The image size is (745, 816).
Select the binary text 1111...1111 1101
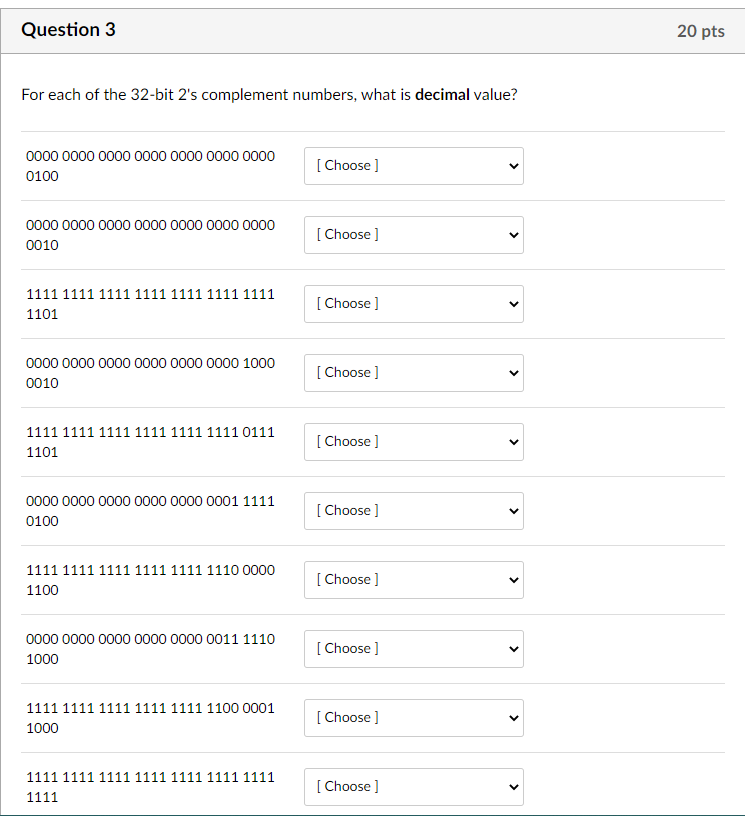(x=150, y=304)
